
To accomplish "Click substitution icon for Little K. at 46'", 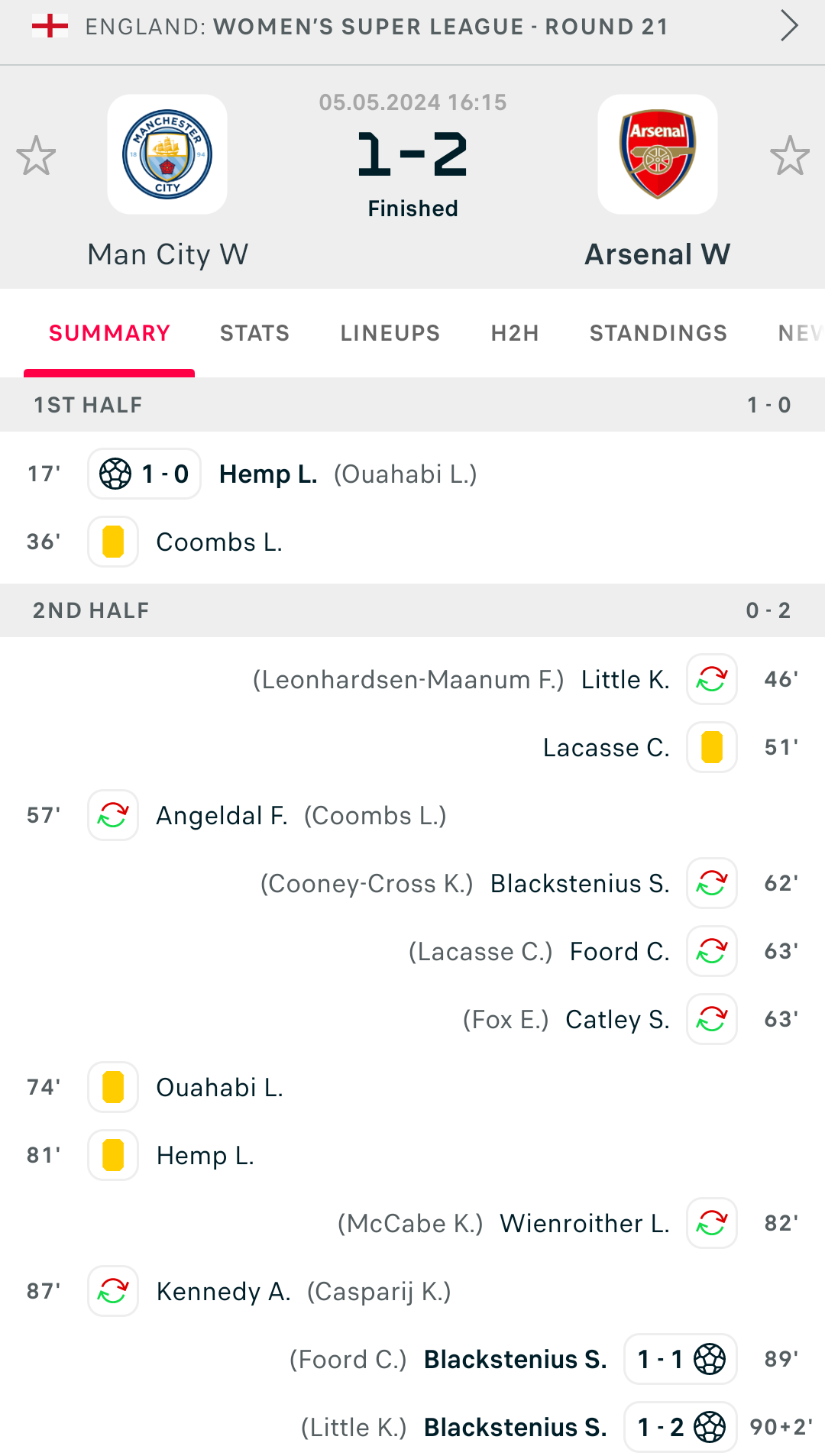I will (712, 679).
